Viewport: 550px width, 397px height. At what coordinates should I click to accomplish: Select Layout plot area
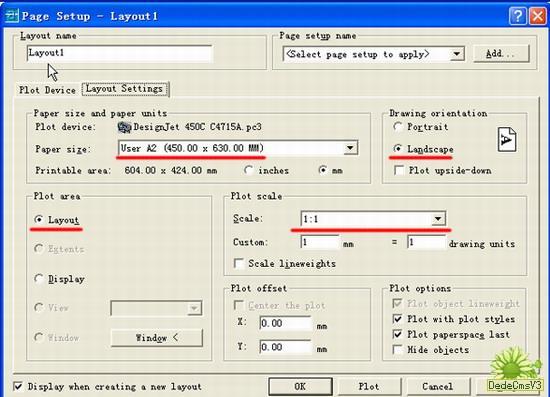coord(39,220)
